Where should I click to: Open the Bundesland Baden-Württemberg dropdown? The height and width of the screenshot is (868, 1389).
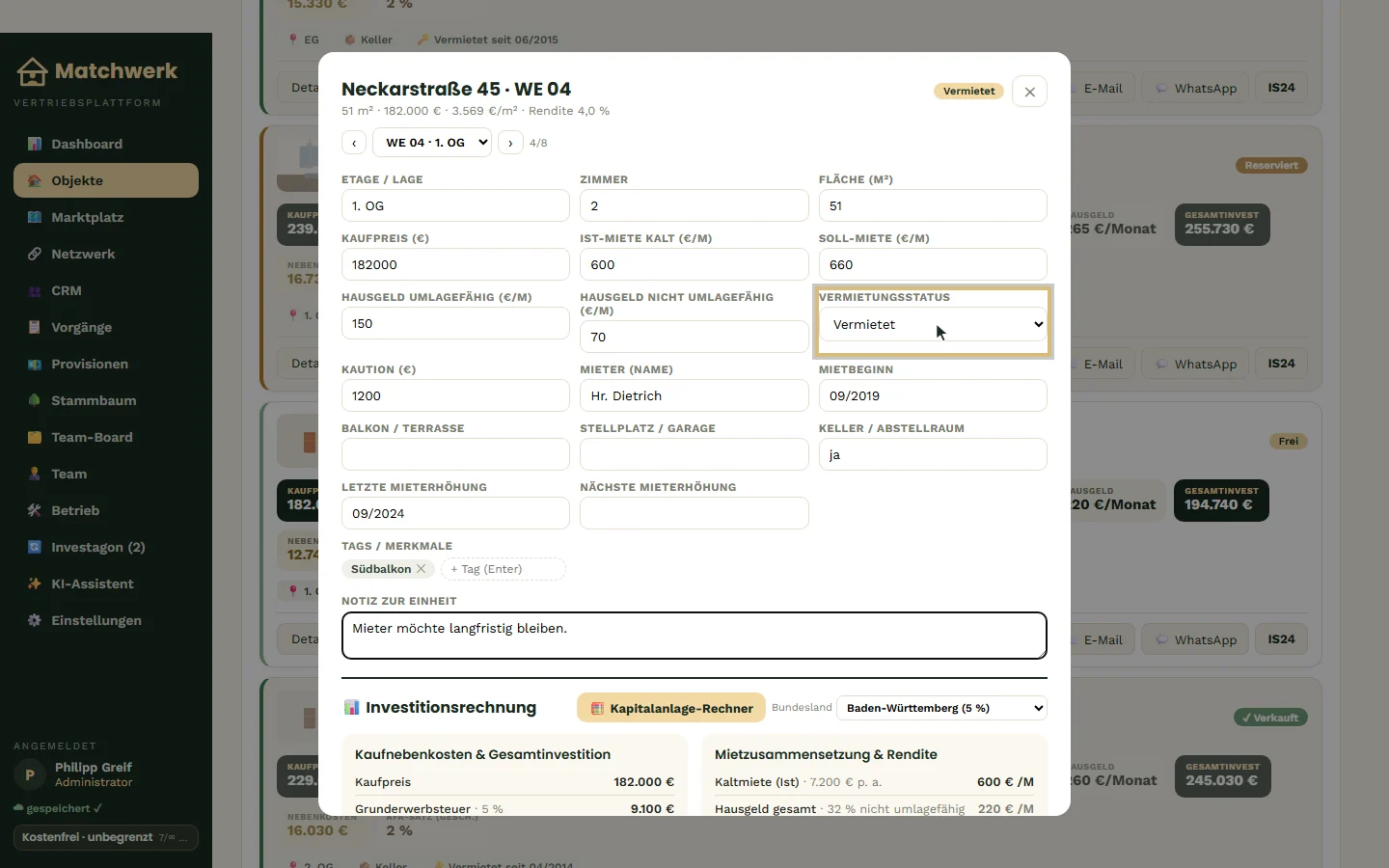click(x=941, y=708)
